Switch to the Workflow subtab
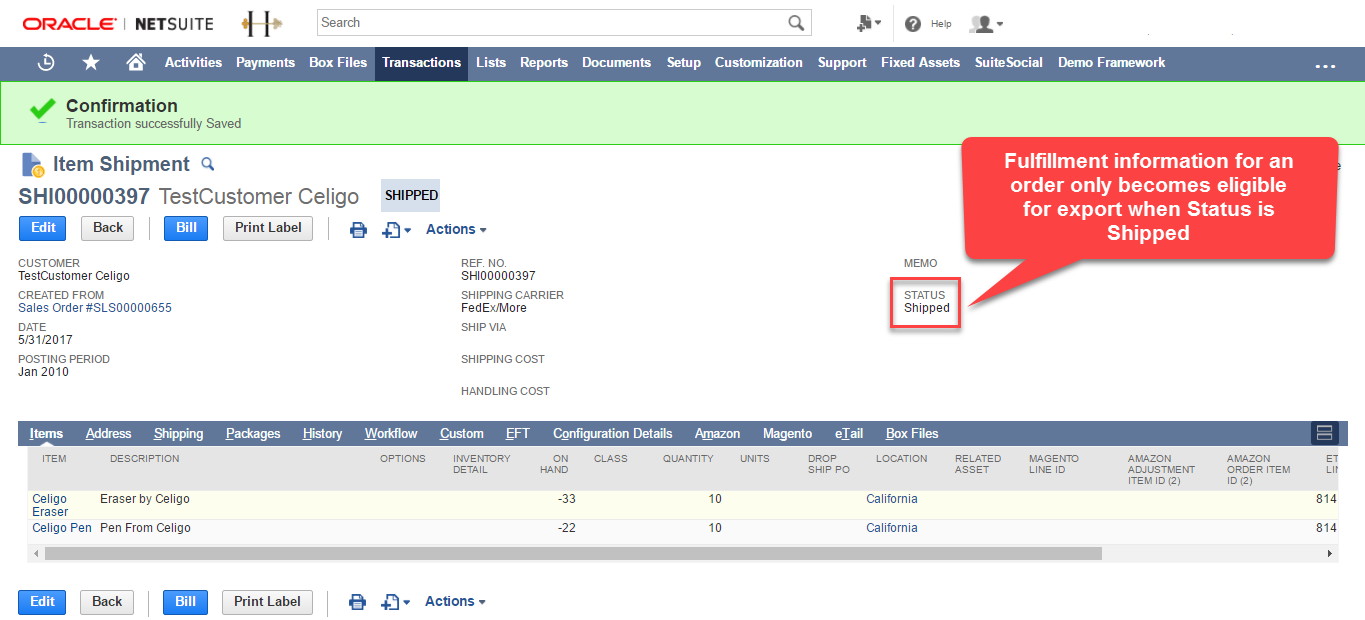This screenshot has width=1365, height=620. pos(391,433)
